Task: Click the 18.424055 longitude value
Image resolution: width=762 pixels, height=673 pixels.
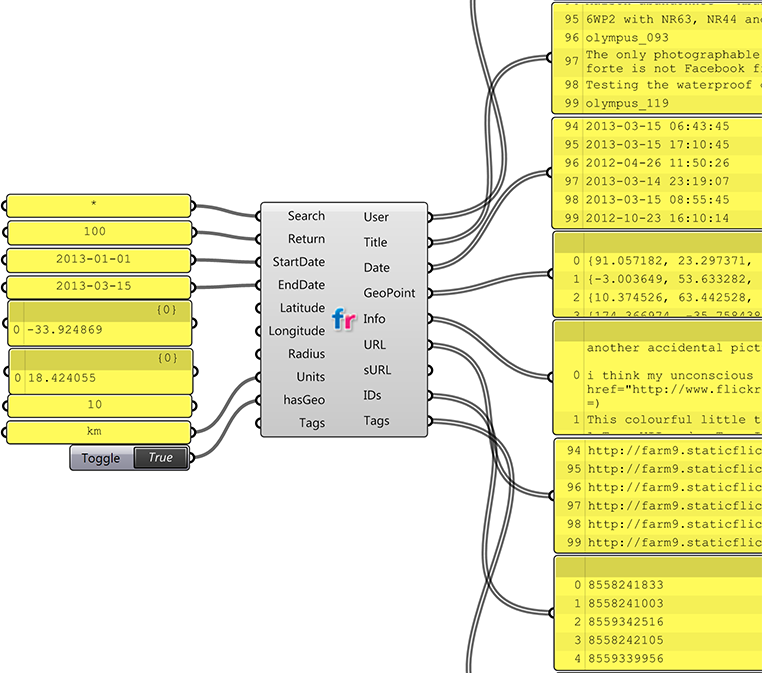Action: (x=62, y=378)
